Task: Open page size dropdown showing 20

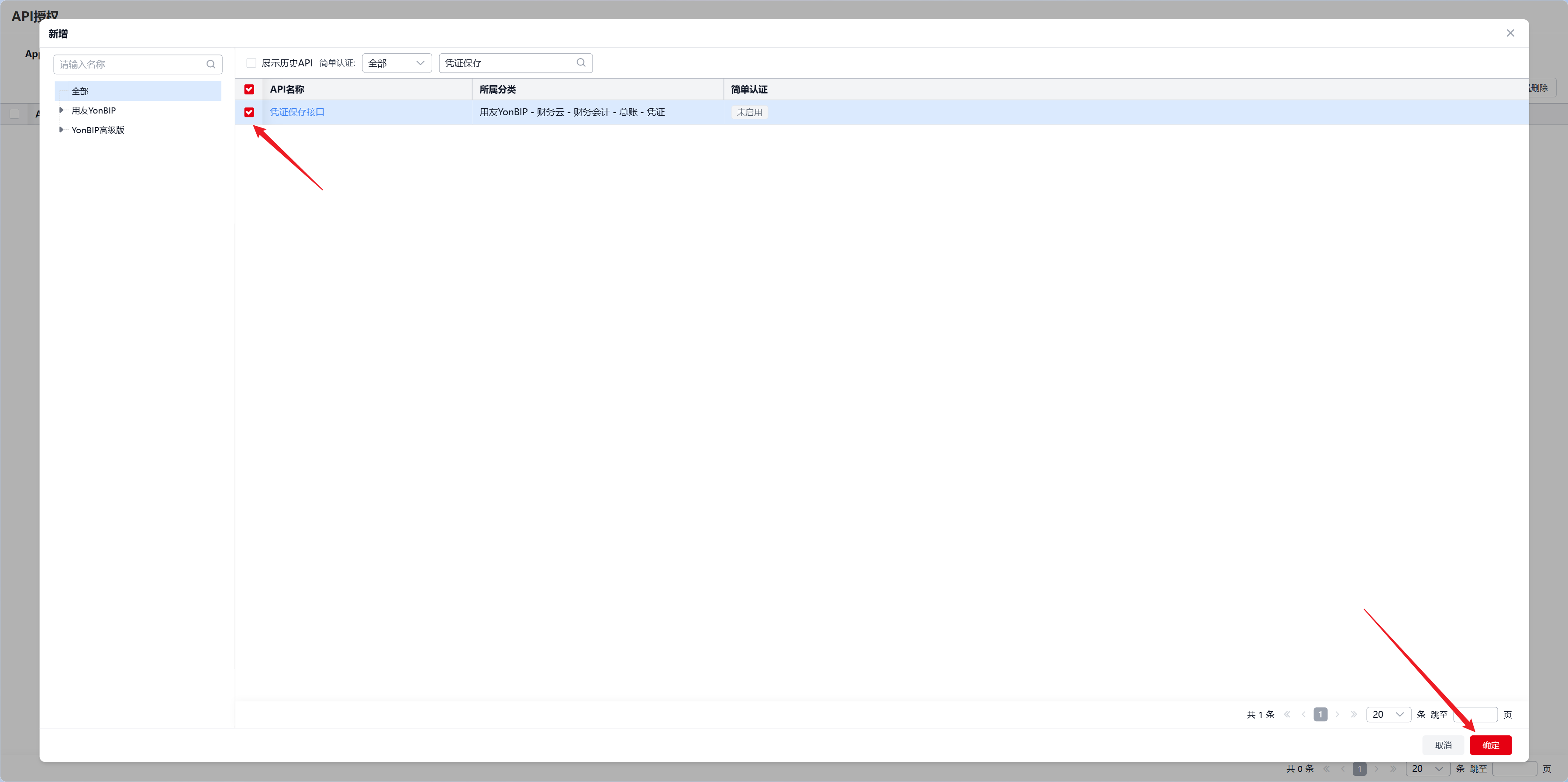Action: 1388,714
